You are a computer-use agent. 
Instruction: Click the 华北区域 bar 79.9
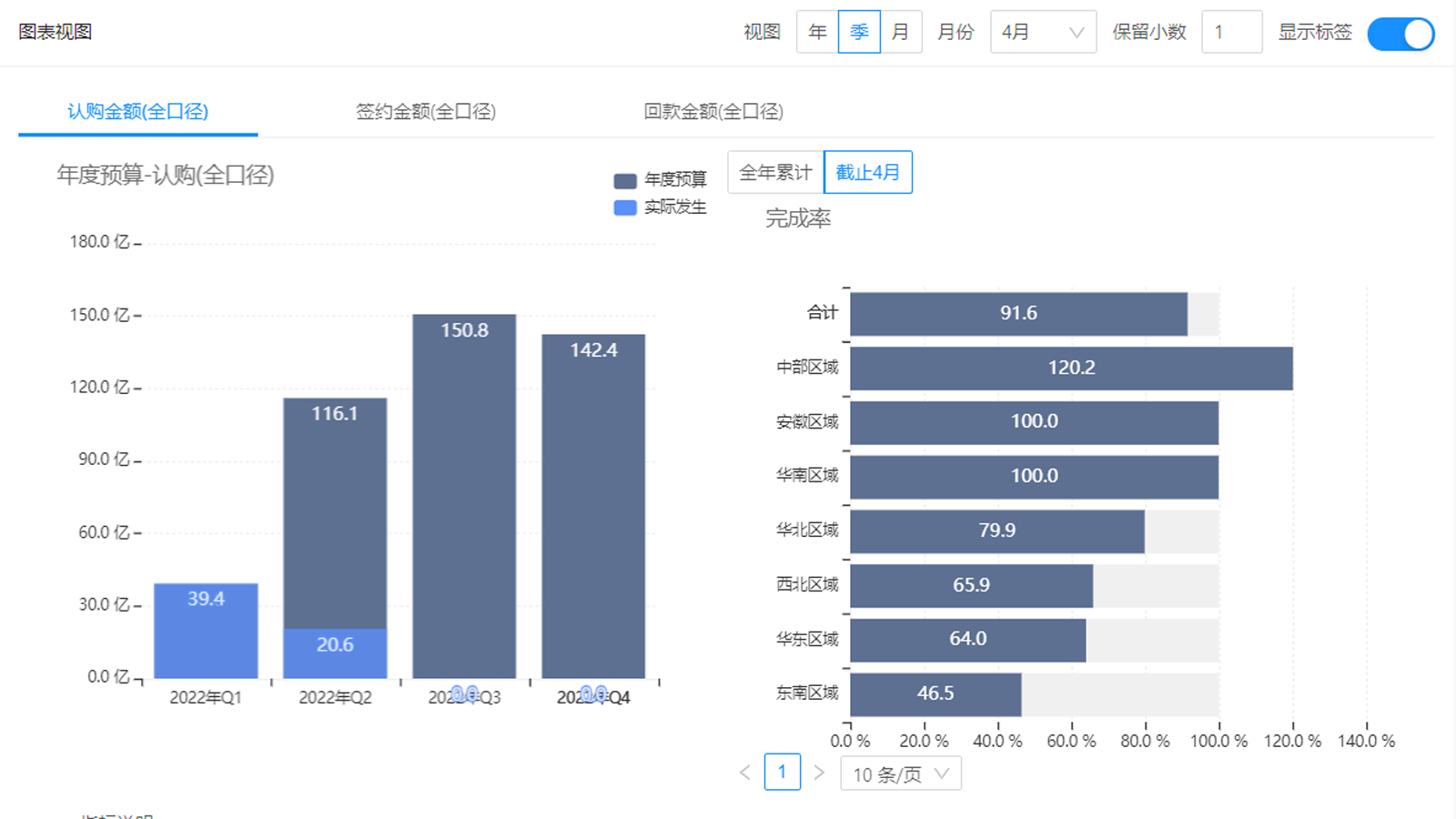click(x=997, y=531)
